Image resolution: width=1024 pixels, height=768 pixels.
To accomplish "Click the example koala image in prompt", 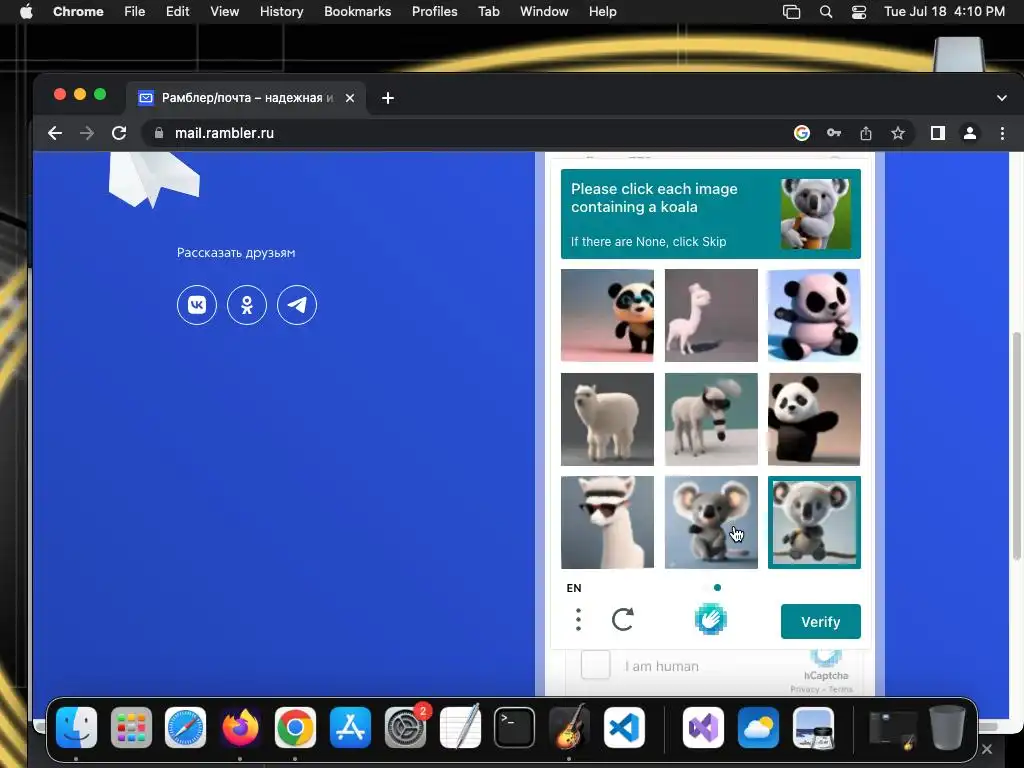I will (x=816, y=214).
